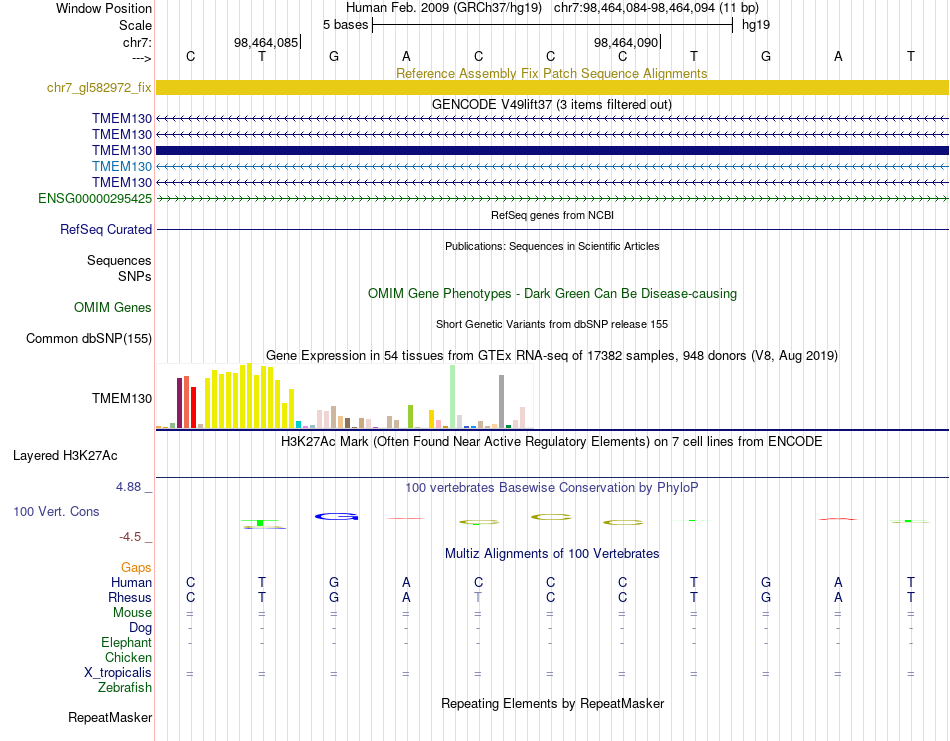Open 100 vertebrates Basewise Conservation by PhyloP title
This screenshot has width=950, height=741.
tap(552, 487)
